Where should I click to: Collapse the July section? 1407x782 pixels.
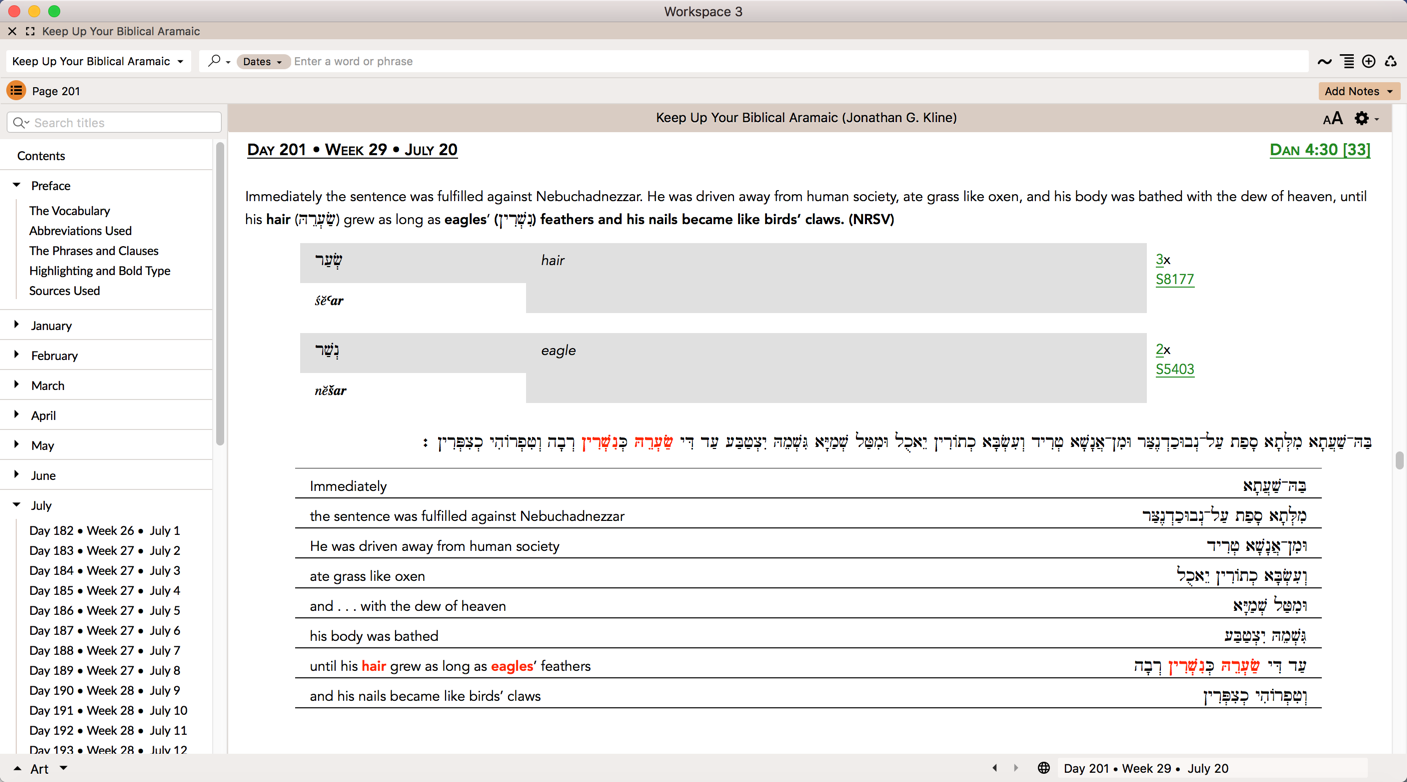click(17, 505)
